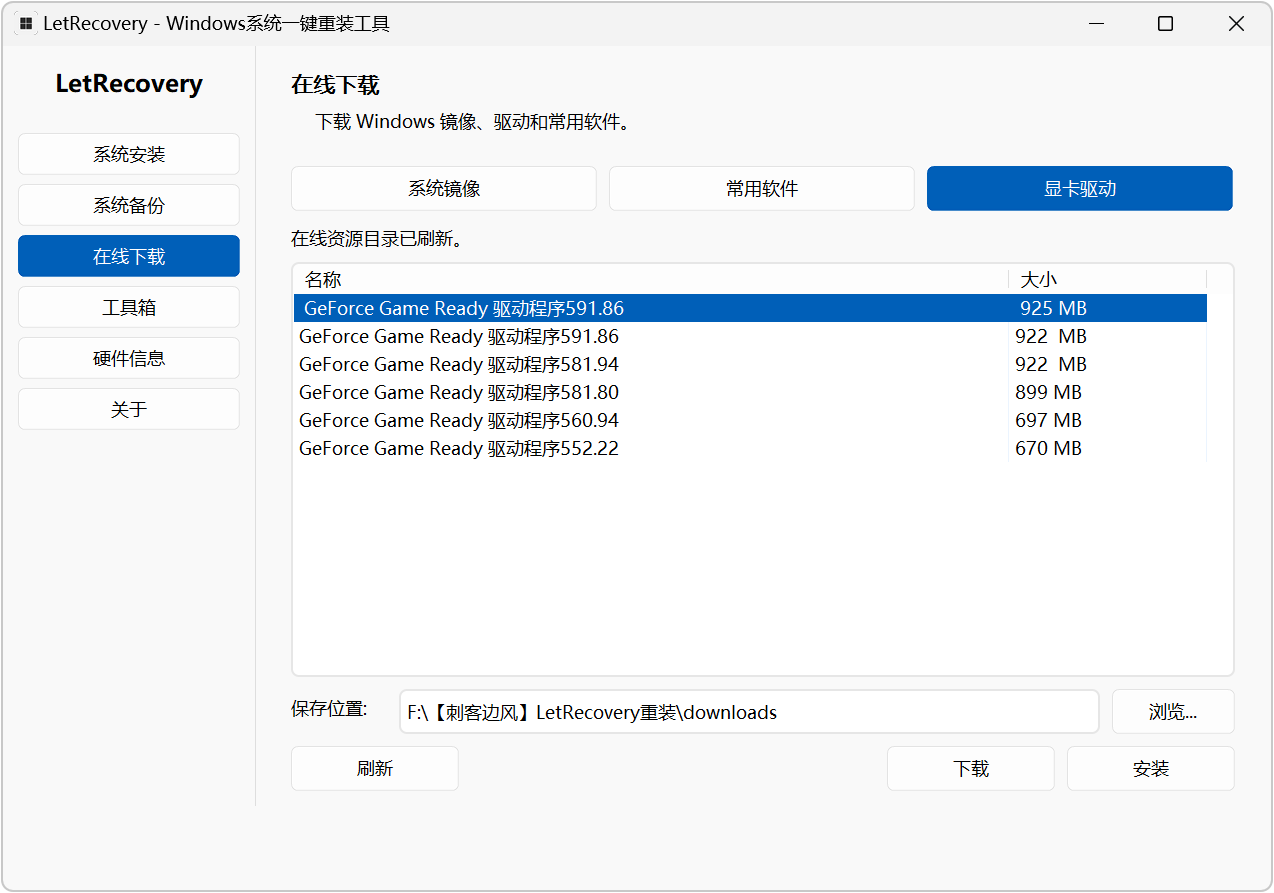The image size is (1274, 893).
Task: Select the 591.86 driver row sized 922 MB
Action: (750, 336)
